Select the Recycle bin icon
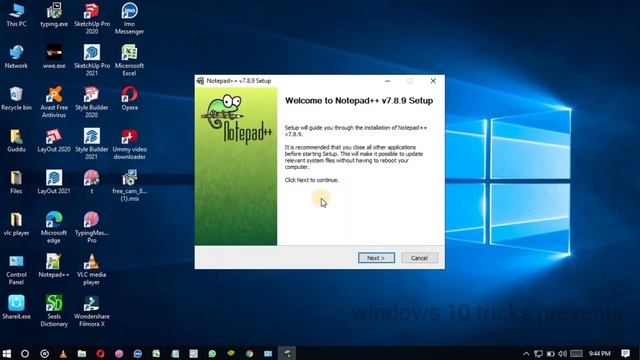640x360 pixels. pos(16,98)
